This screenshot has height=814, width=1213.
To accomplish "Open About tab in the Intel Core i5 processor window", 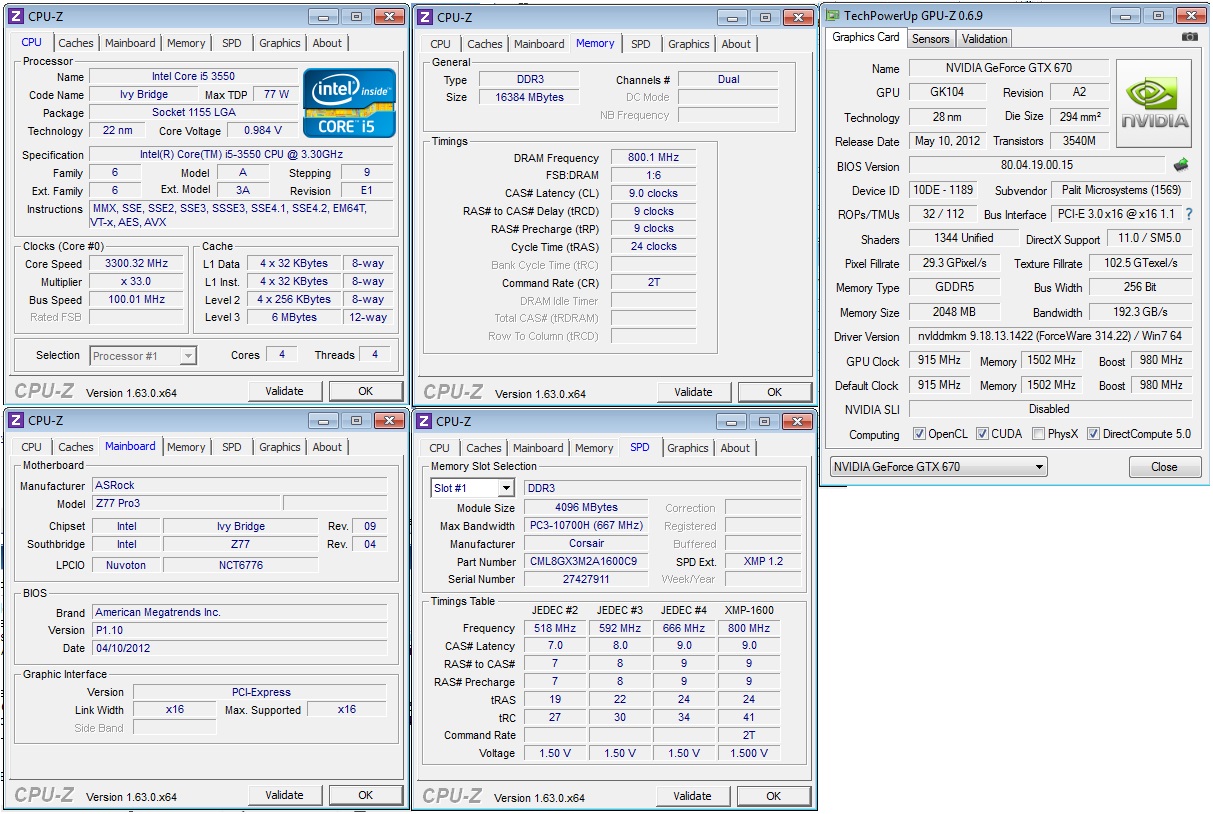I will 327,43.
